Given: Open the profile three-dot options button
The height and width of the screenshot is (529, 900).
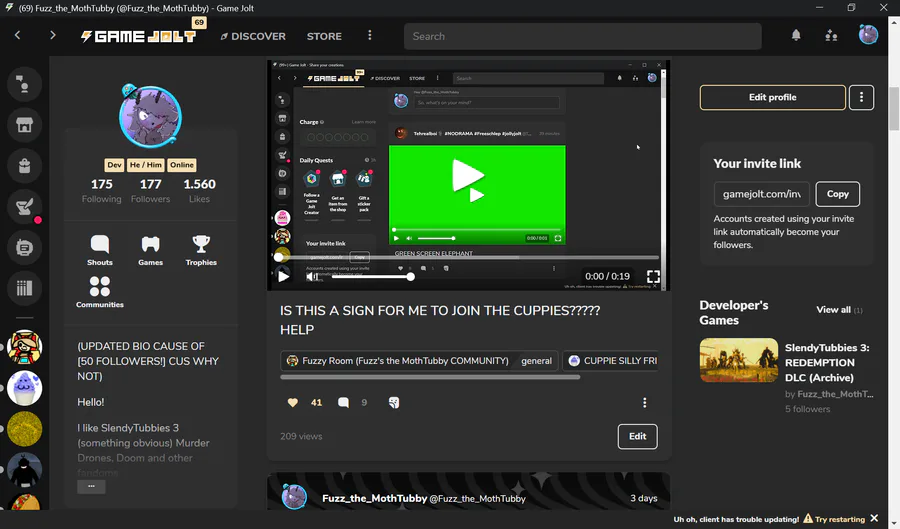Looking at the screenshot, I should [862, 97].
